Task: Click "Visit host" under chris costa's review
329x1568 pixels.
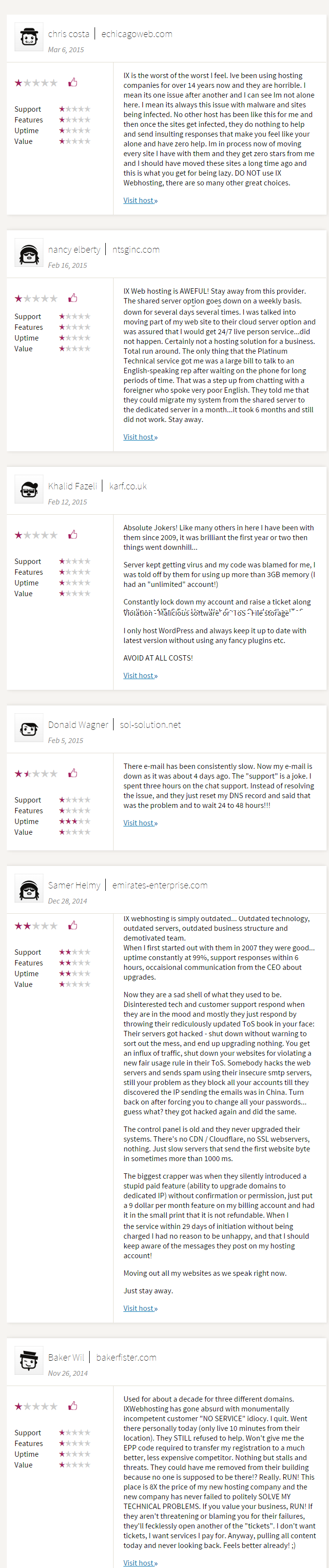Action: point(140,200)
